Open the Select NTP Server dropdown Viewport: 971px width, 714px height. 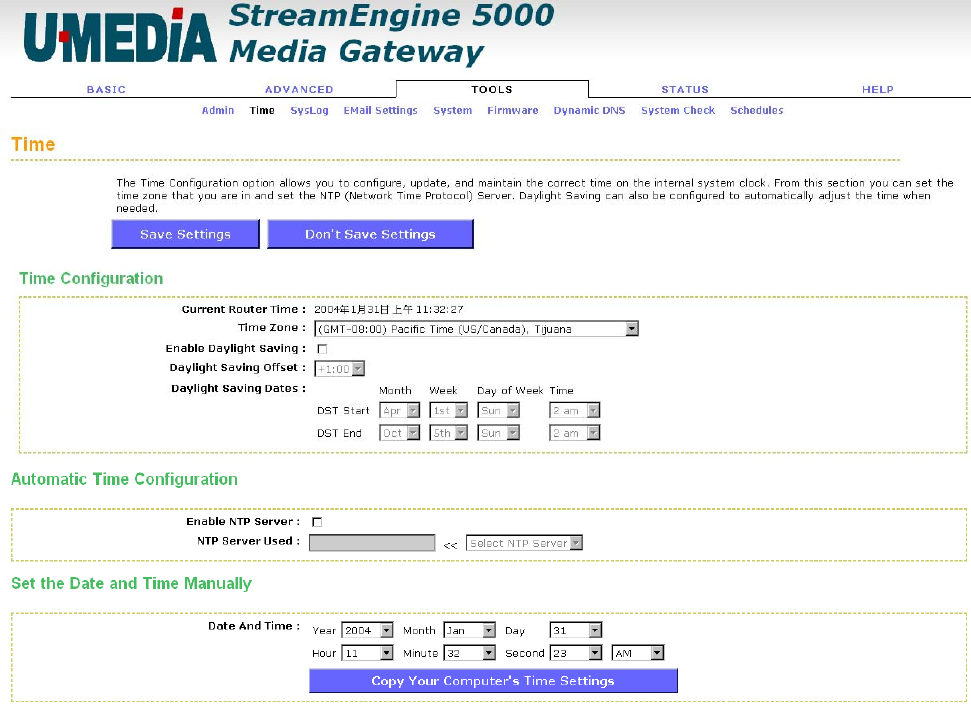524,543
